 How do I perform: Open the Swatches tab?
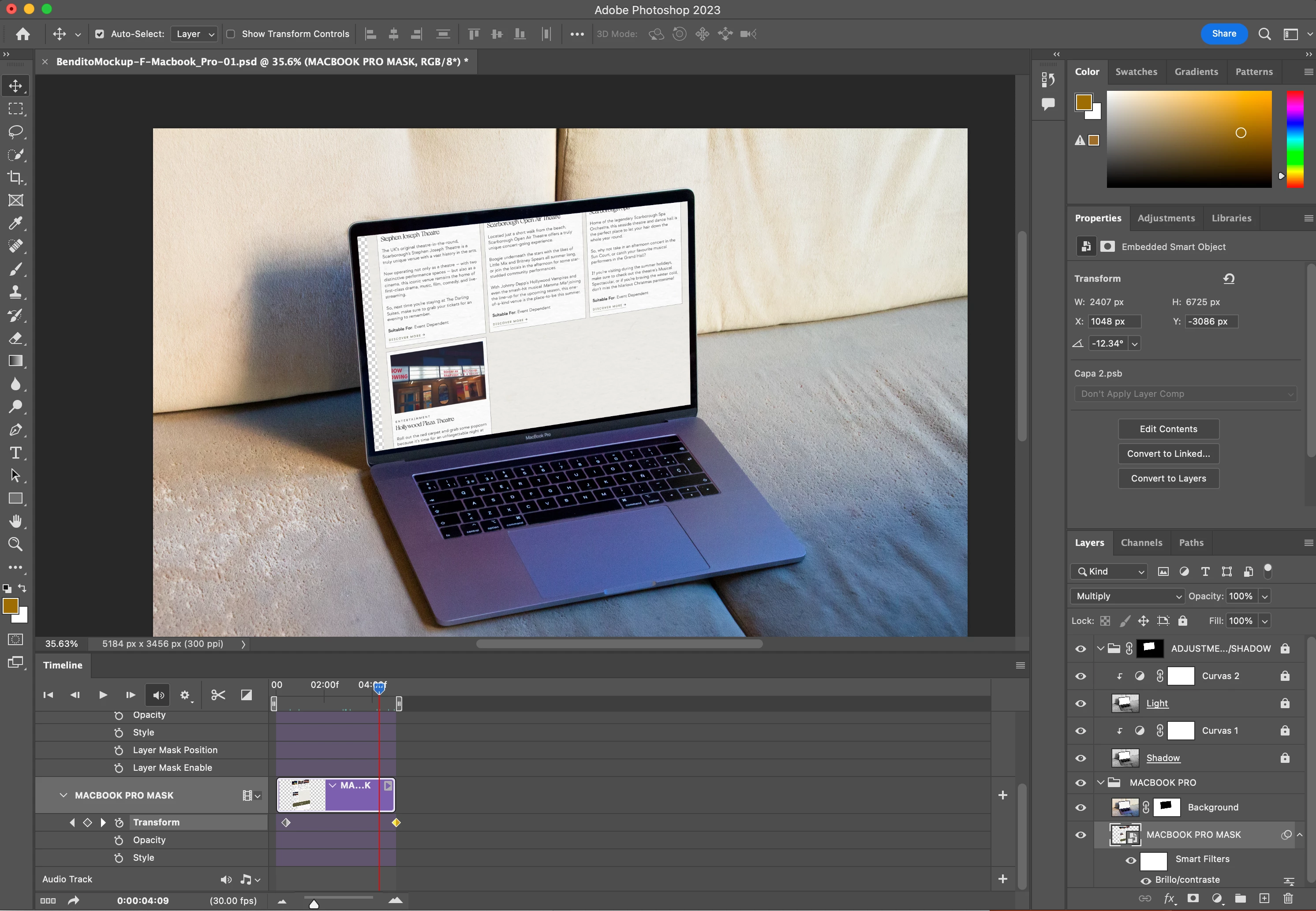(x=1136, y=72)
